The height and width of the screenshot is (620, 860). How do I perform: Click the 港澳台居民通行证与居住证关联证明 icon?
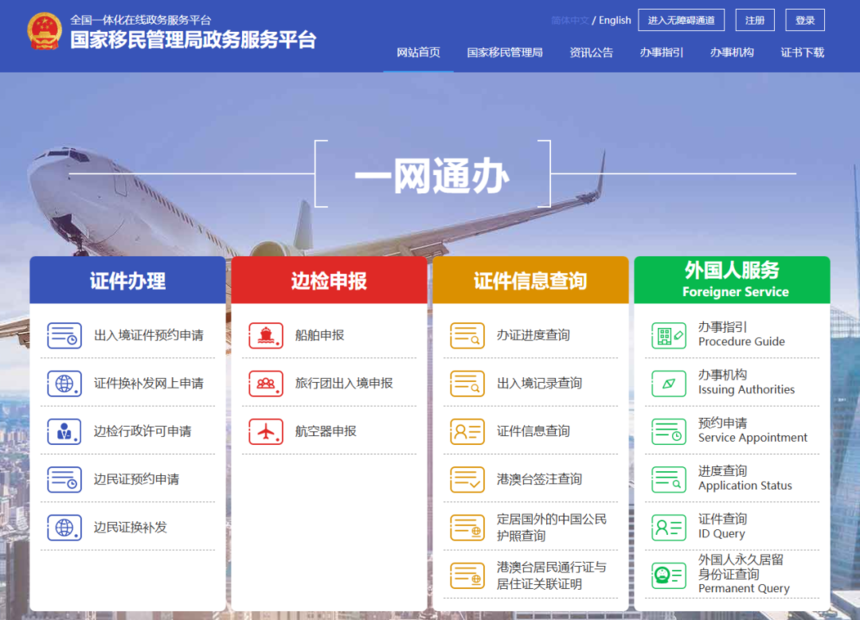(x=467, y=576)
